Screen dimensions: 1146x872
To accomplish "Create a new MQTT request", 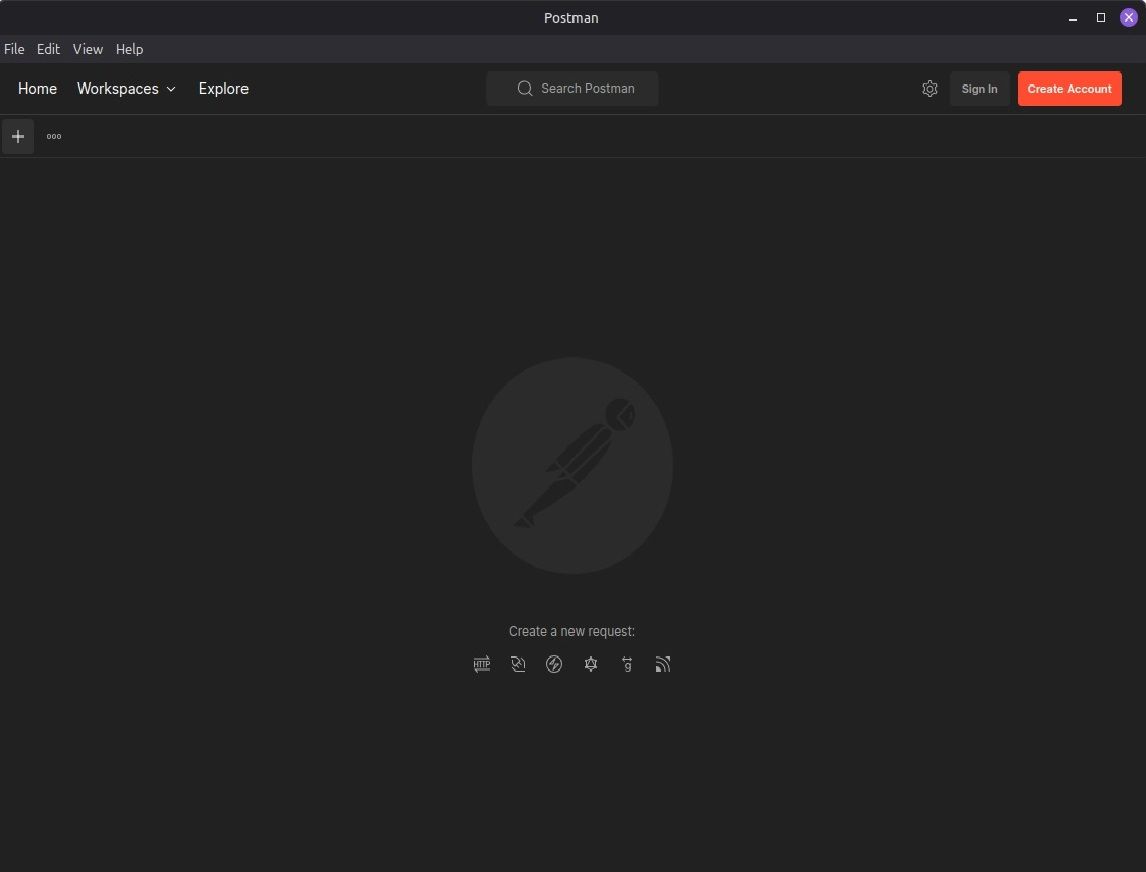I will 663,664.
